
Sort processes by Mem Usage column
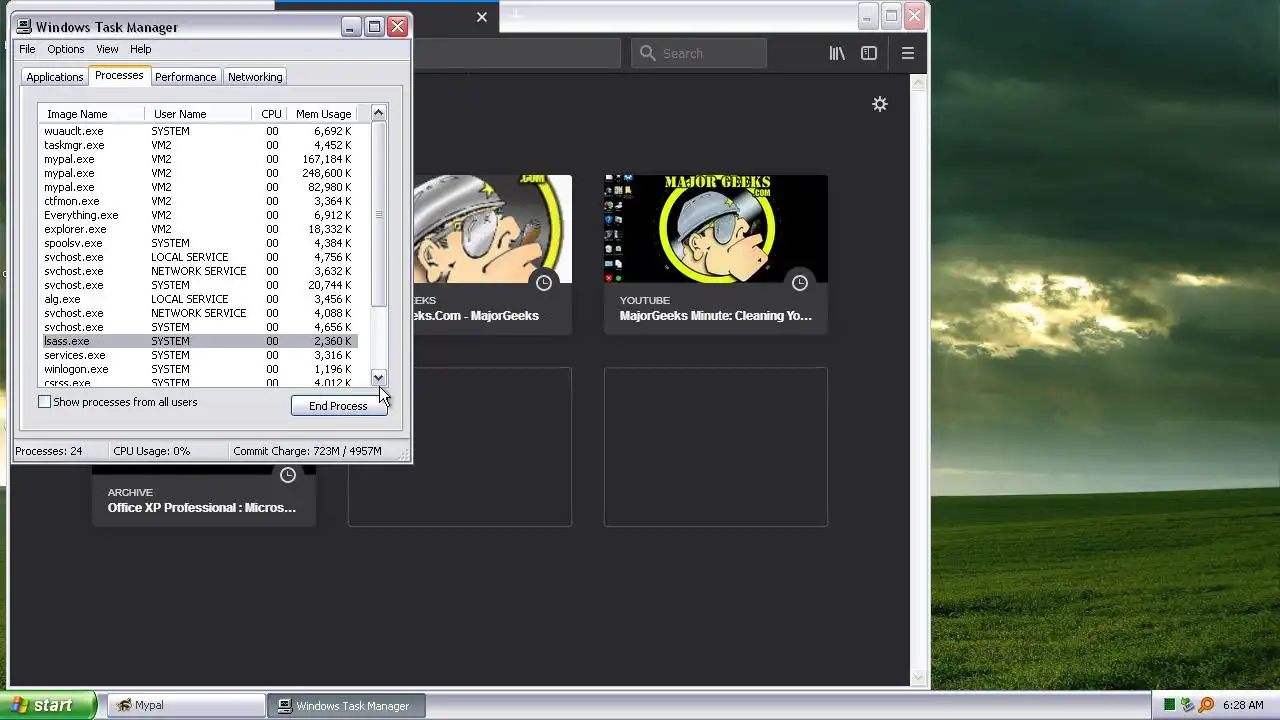[323, 114]
